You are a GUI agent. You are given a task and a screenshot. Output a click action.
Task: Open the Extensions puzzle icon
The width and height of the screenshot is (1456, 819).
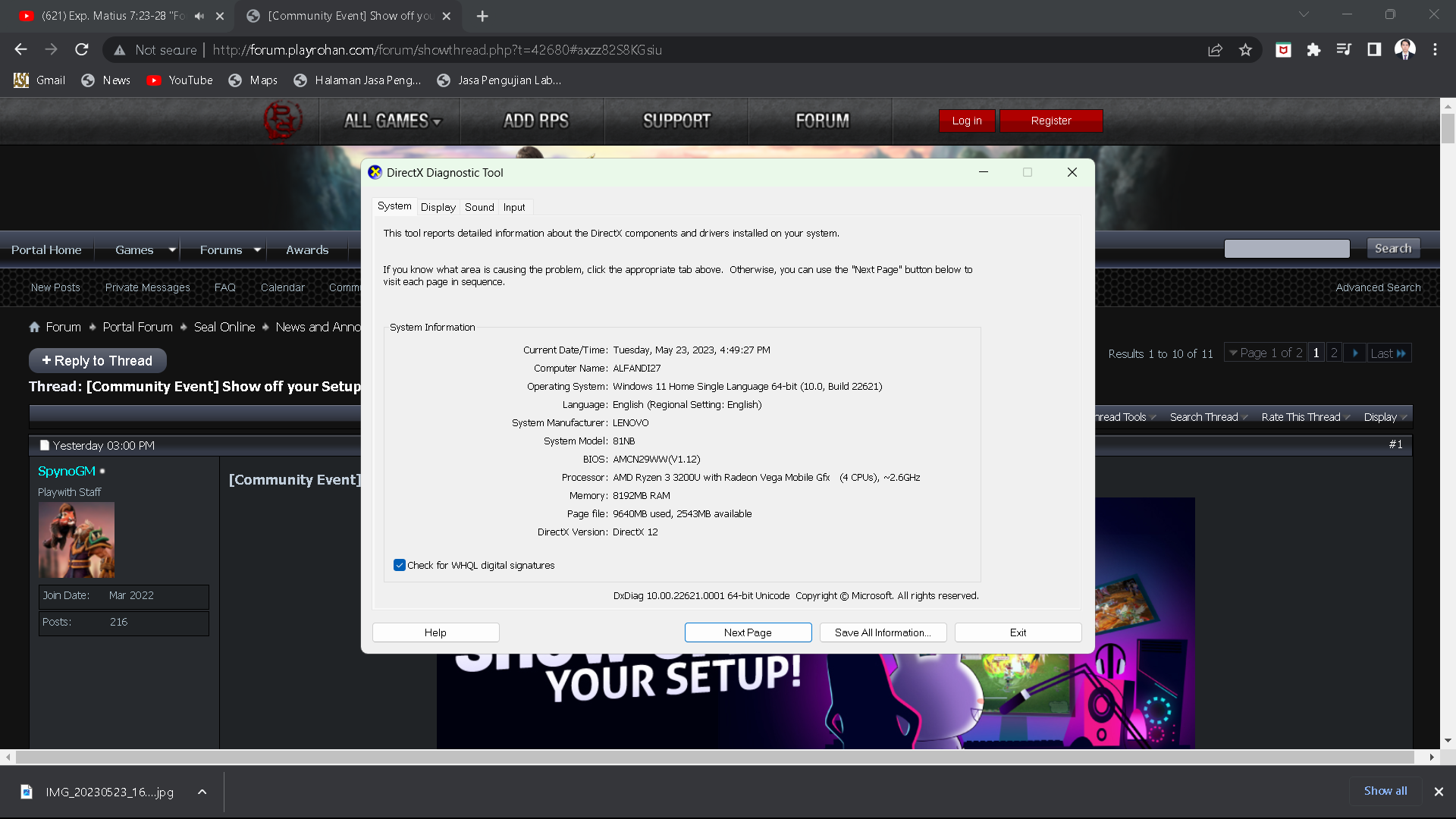[1313, 50]
